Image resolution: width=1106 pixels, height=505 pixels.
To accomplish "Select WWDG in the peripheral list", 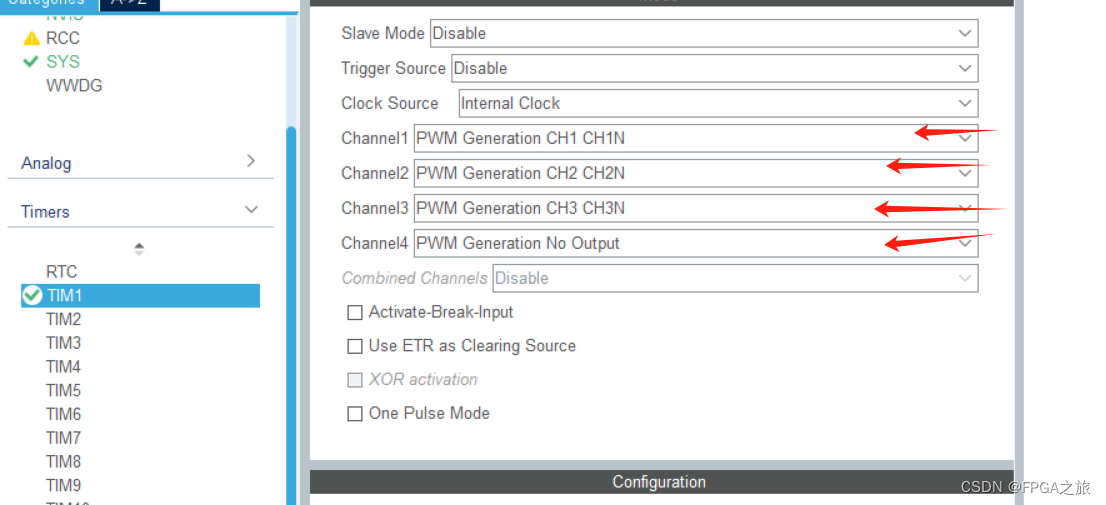I will point(74,86).
